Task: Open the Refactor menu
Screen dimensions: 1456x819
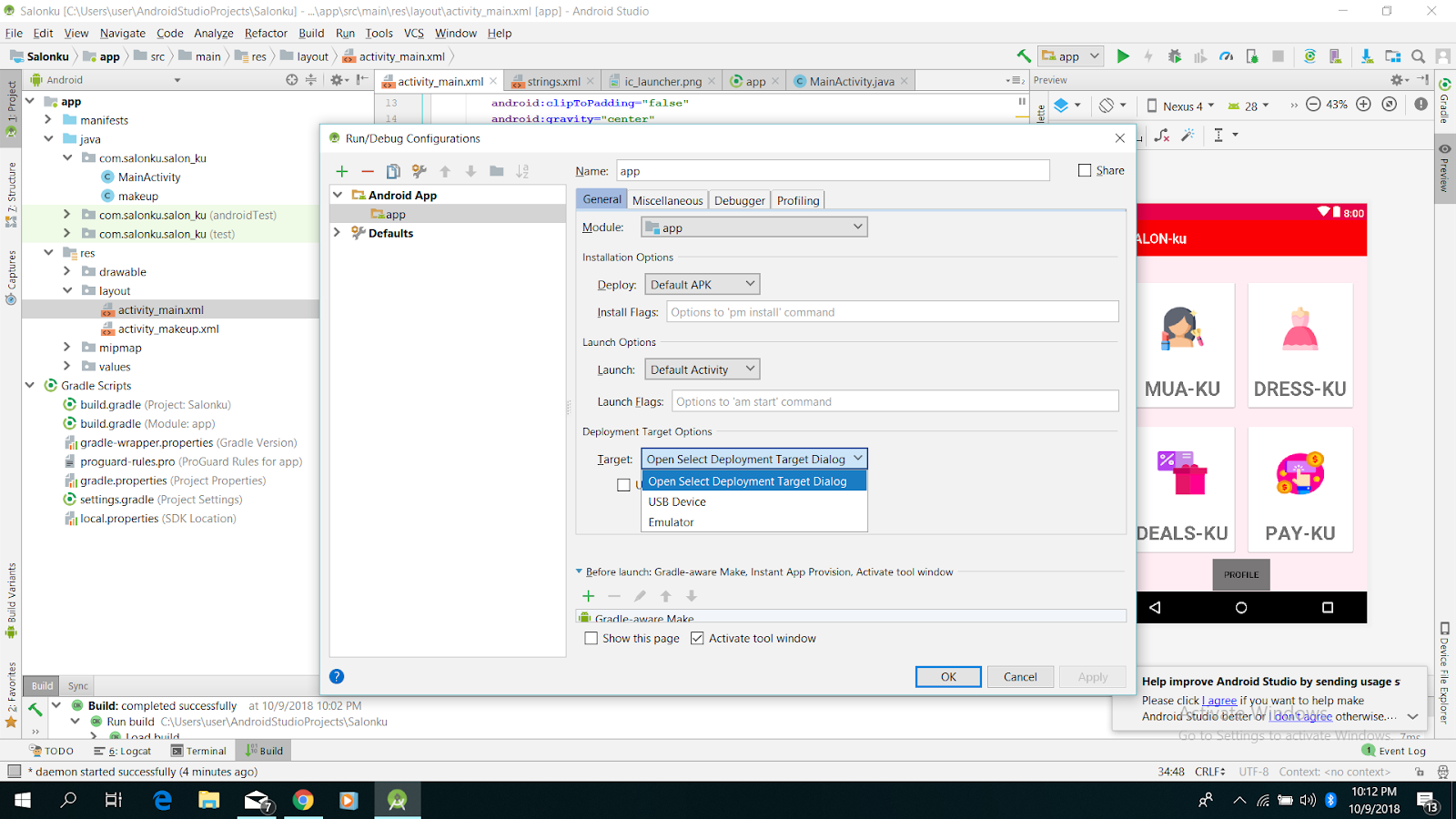Action: 266,33
